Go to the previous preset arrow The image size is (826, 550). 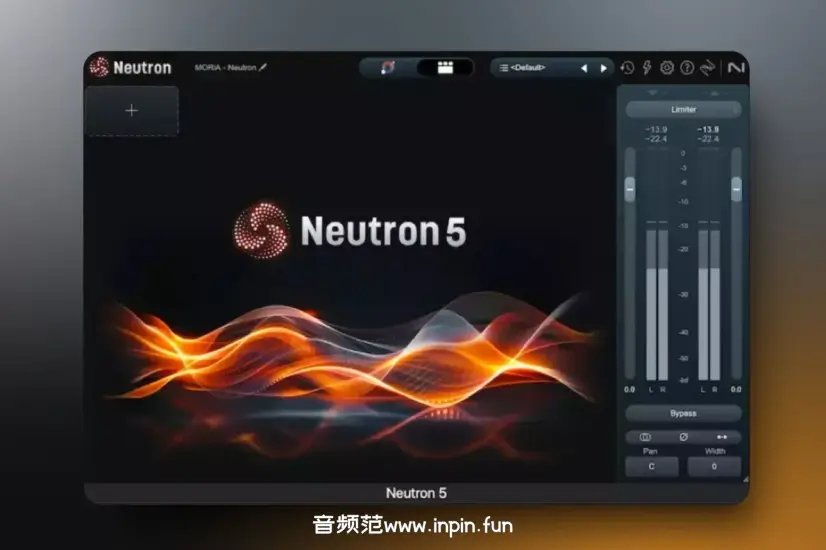coord(584,68)
